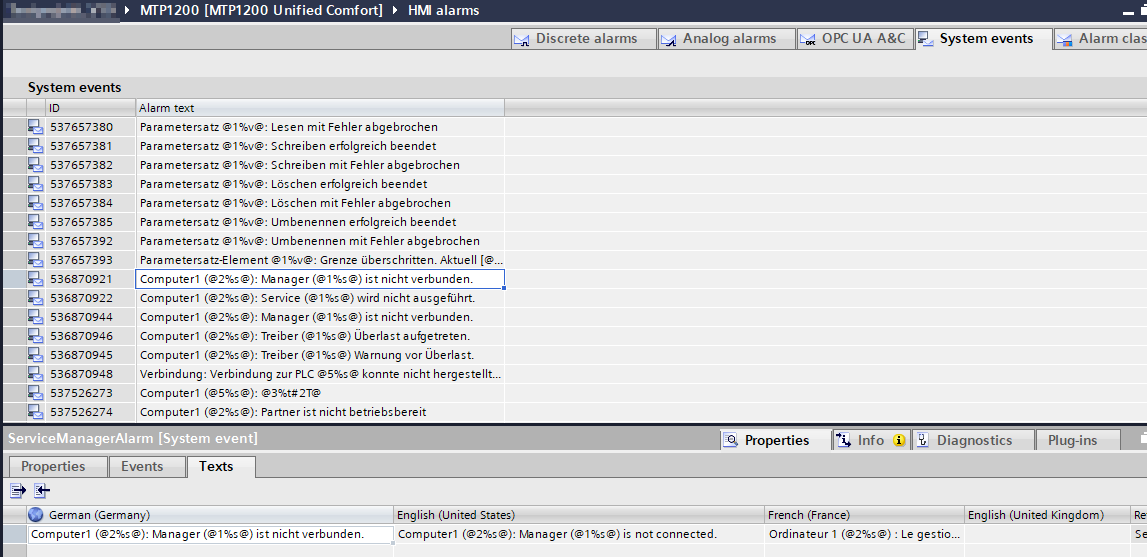Click system event icon for row 536870944
Screen dimensions: 1147x557
pyautogui.click(x=35, y=317)
